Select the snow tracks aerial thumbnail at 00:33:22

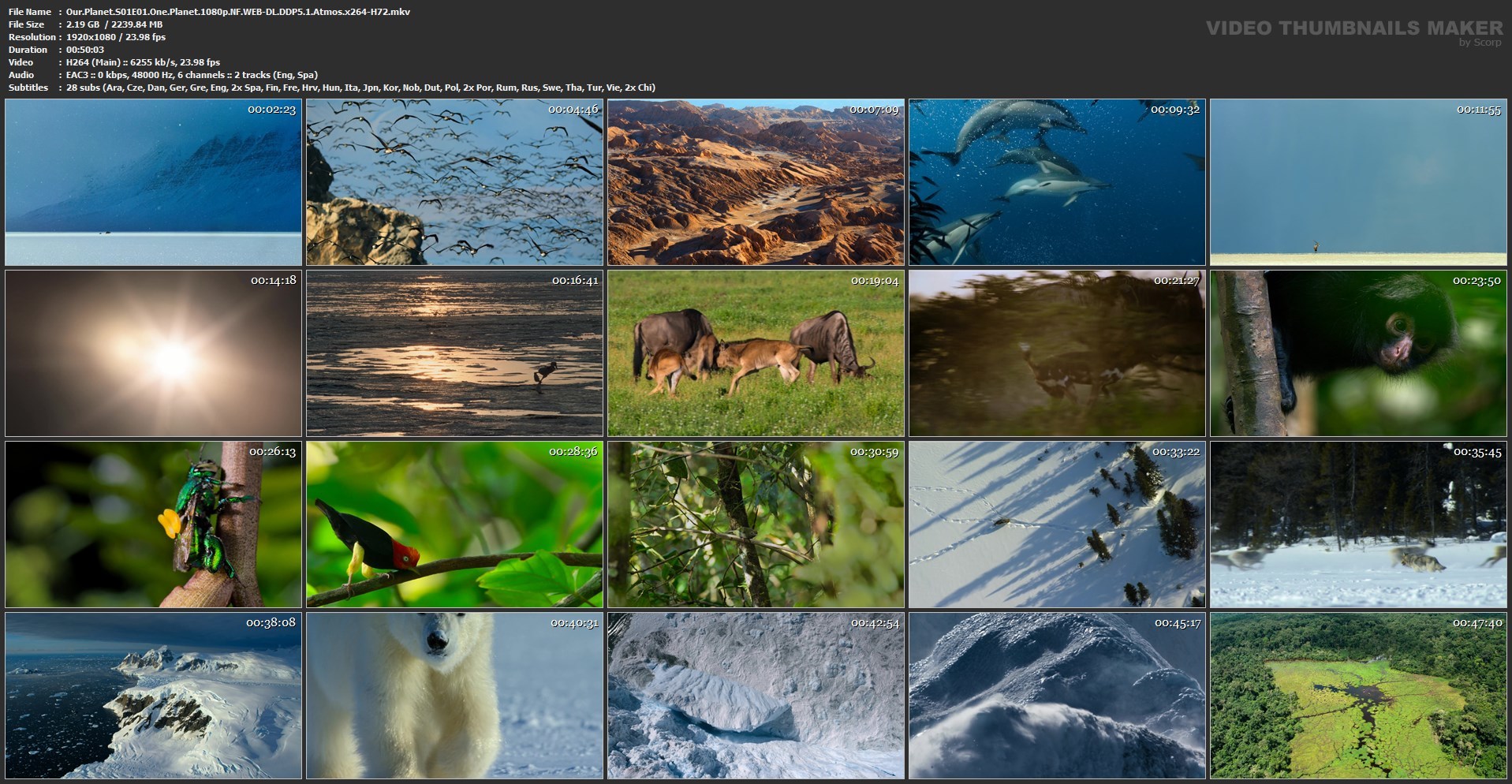click(x=1057, y=525)
